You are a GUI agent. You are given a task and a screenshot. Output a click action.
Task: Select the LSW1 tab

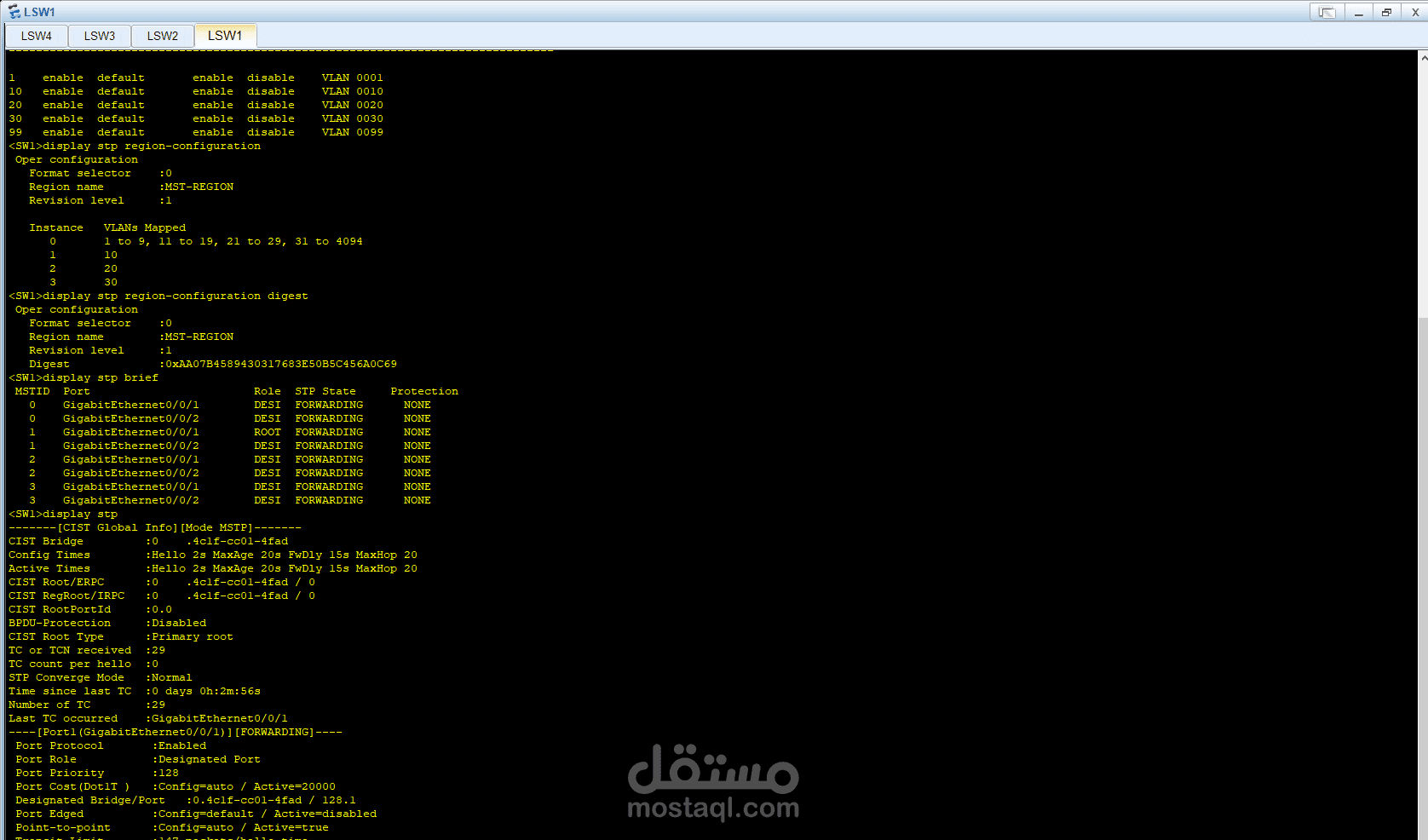tap(225, 36)
